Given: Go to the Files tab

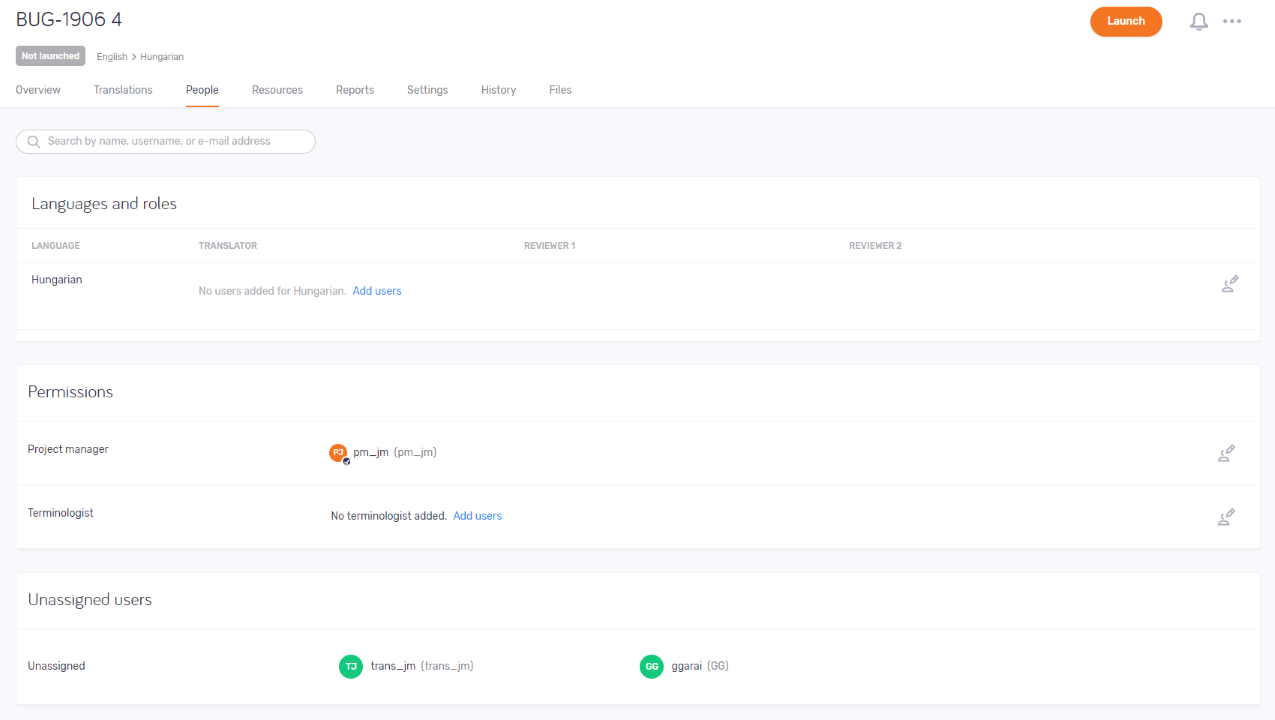Looking at the screenshot, I should (560, 90).
